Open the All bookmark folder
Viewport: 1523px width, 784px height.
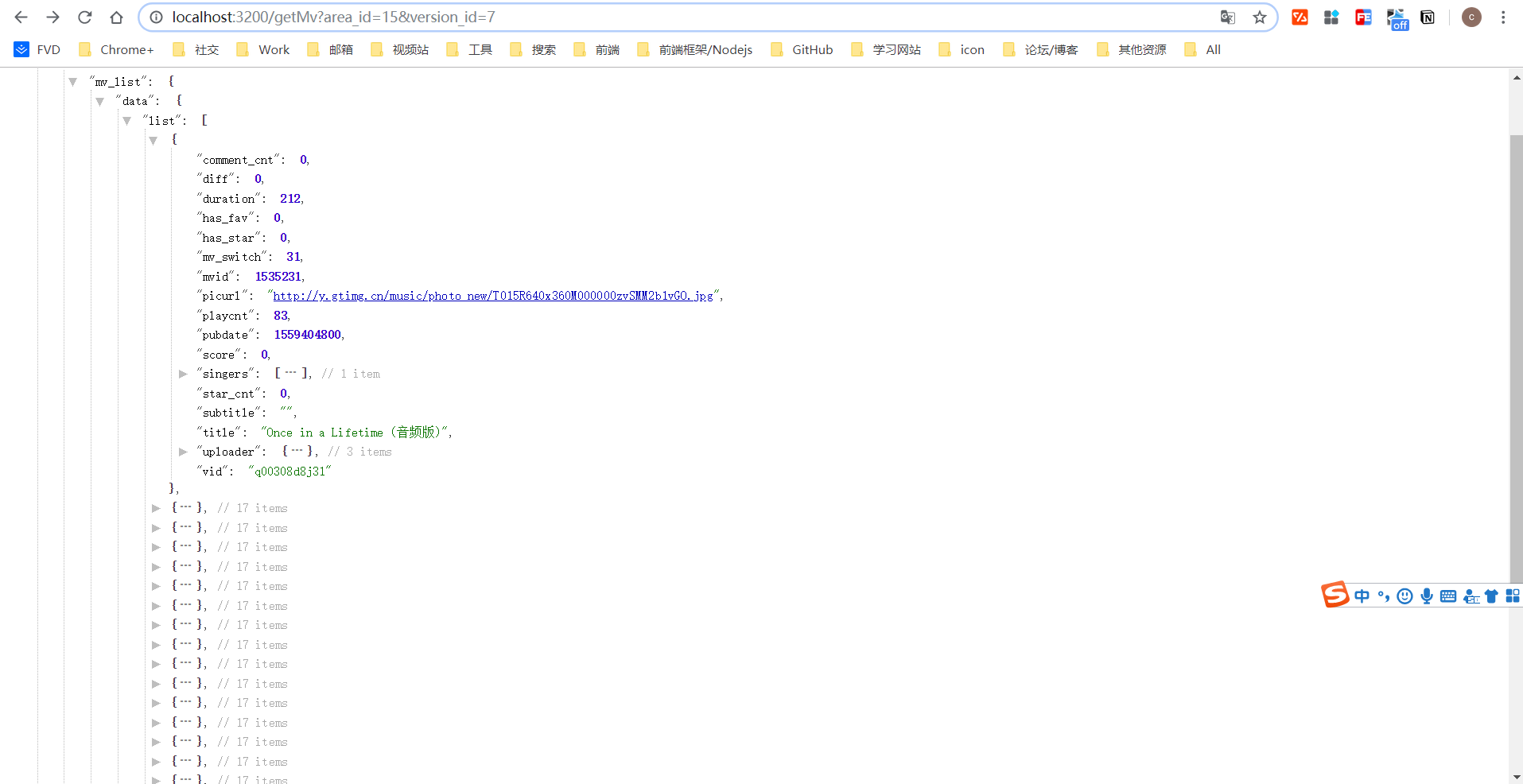1202,49
